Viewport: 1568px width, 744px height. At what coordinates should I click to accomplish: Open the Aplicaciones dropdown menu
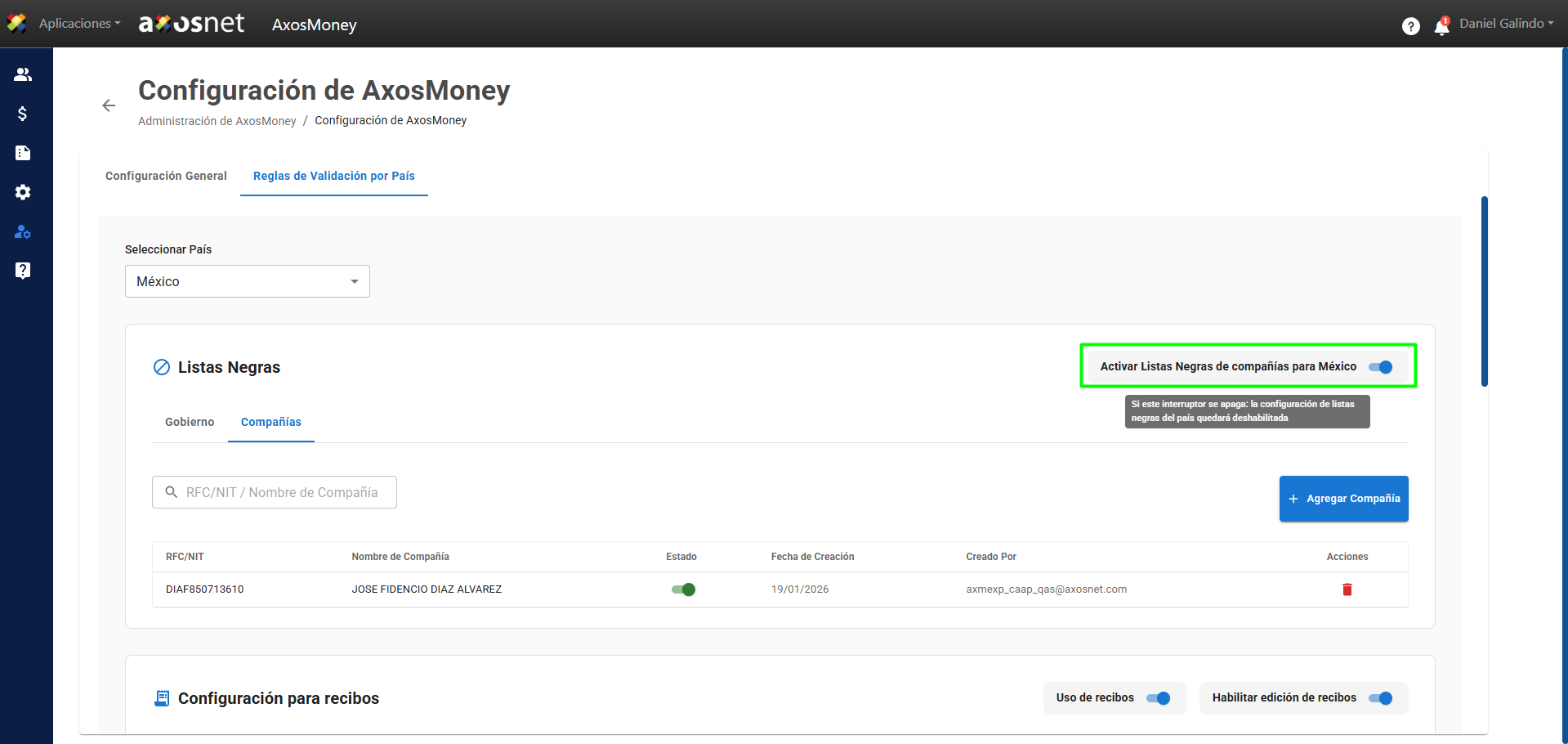point(80,24)
